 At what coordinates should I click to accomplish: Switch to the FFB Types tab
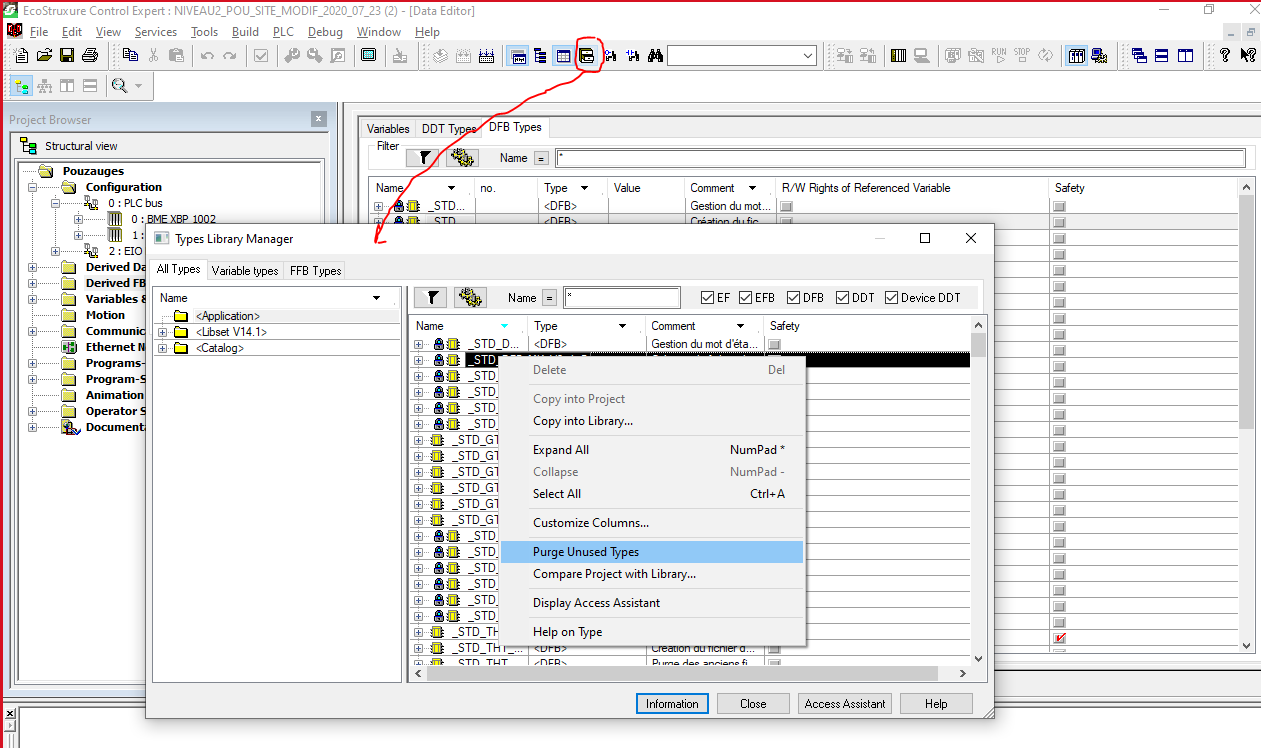coord(315,271)
